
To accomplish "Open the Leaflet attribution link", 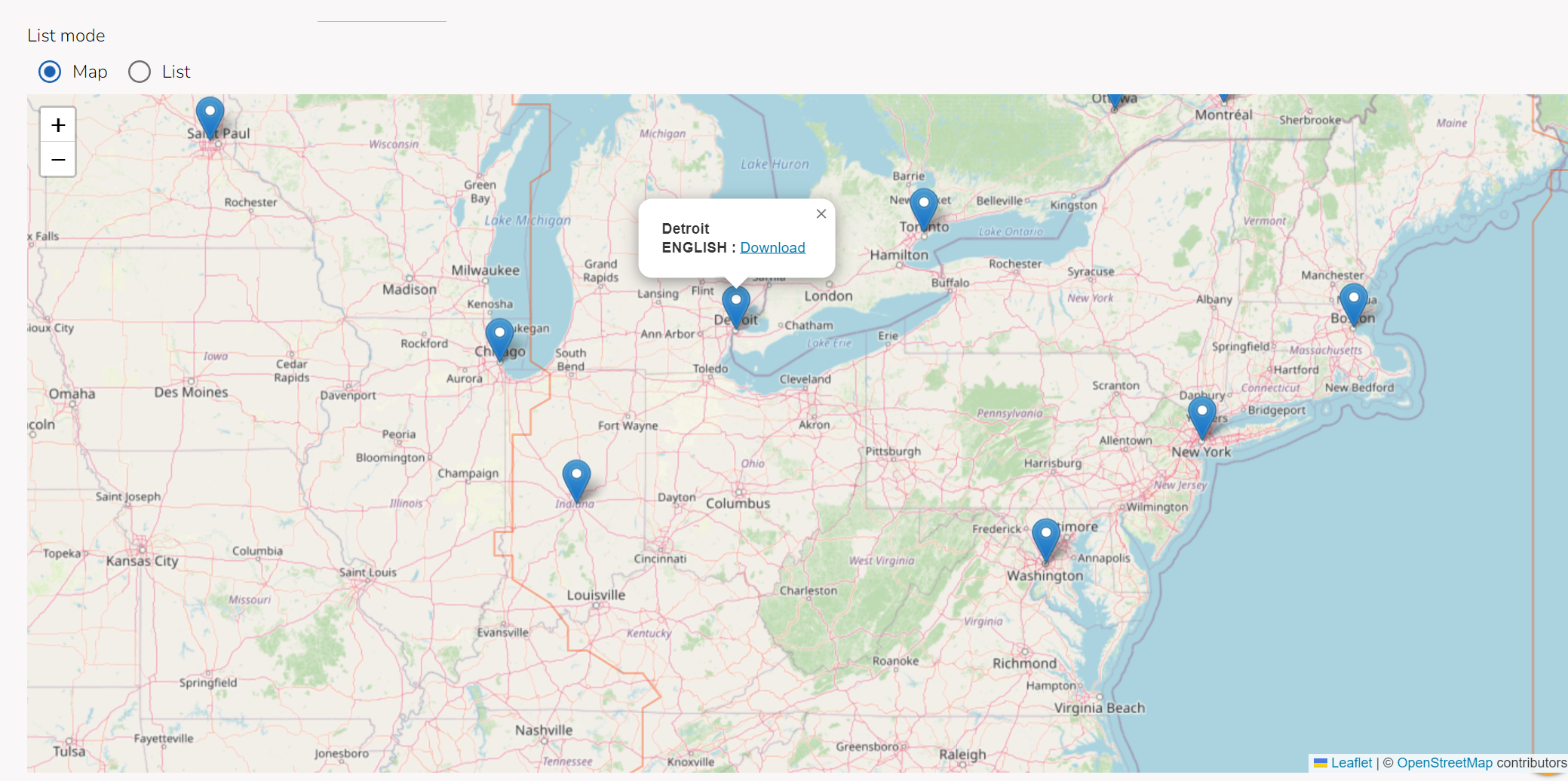I will pos(1351,763).
